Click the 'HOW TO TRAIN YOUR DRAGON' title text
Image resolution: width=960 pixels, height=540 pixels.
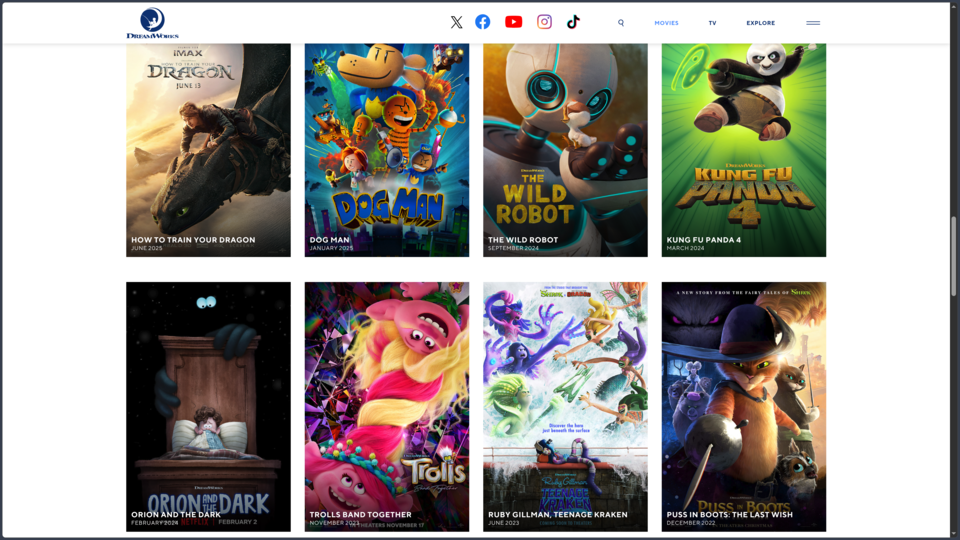(193, 240)
